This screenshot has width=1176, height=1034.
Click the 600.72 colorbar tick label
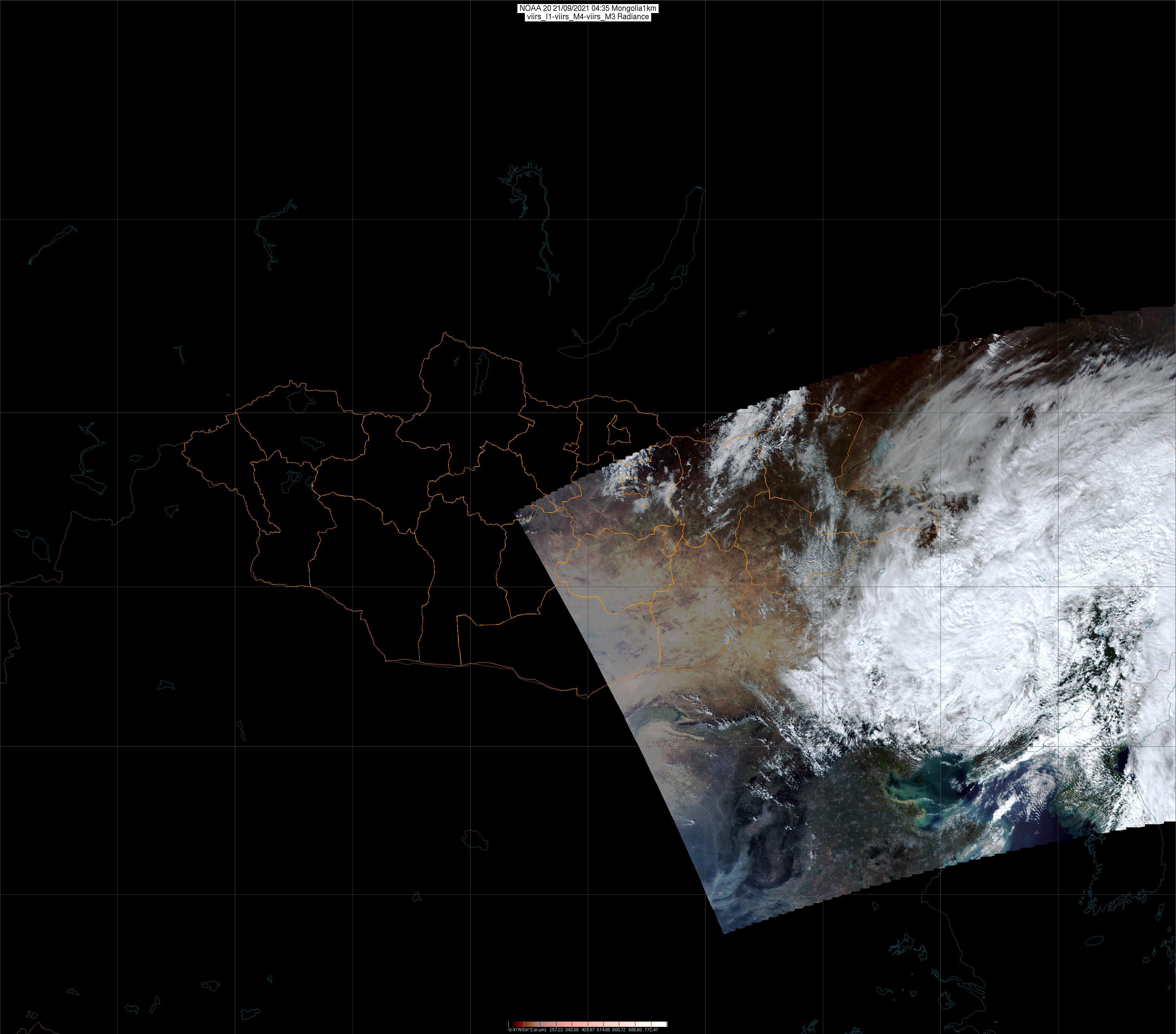click(x=619, y=1030)
